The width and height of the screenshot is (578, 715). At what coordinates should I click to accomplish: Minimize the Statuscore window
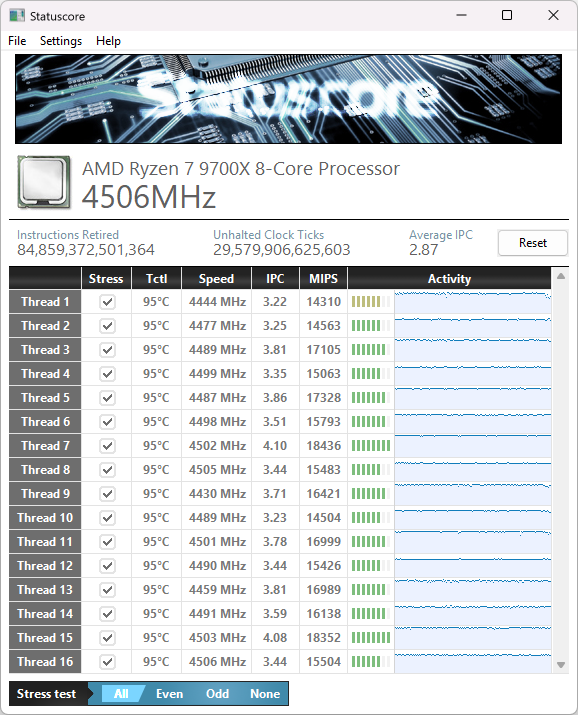[x=461, y=15]
